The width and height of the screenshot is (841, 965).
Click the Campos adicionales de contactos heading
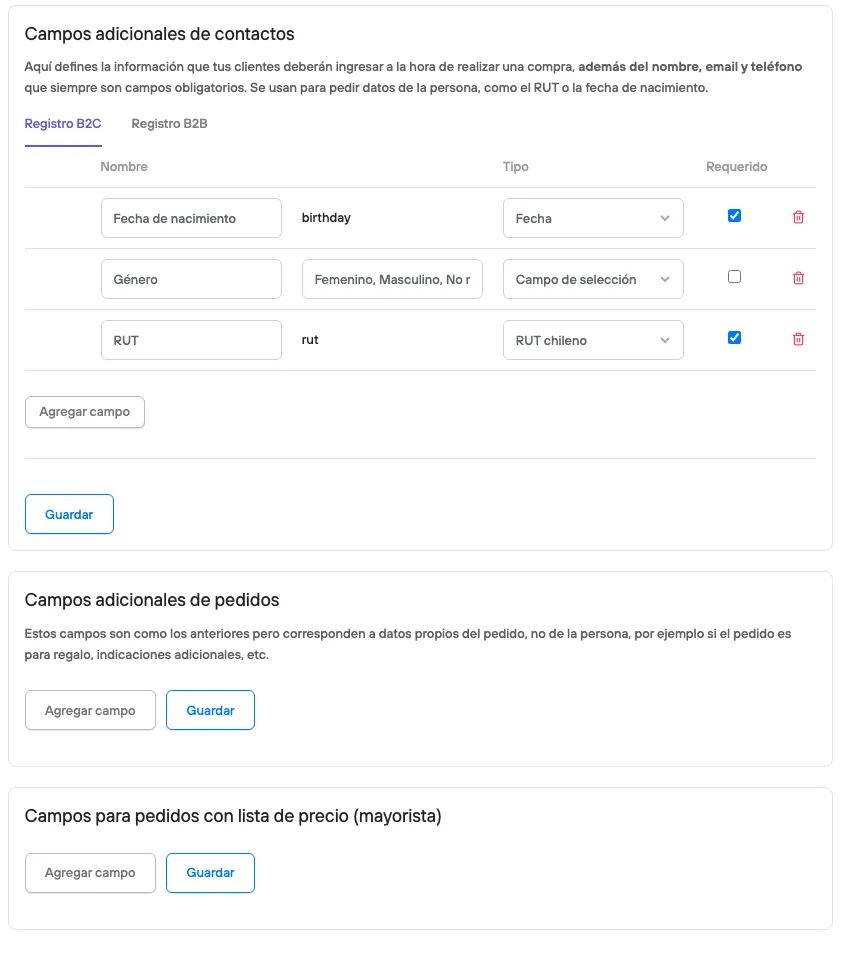159,34
